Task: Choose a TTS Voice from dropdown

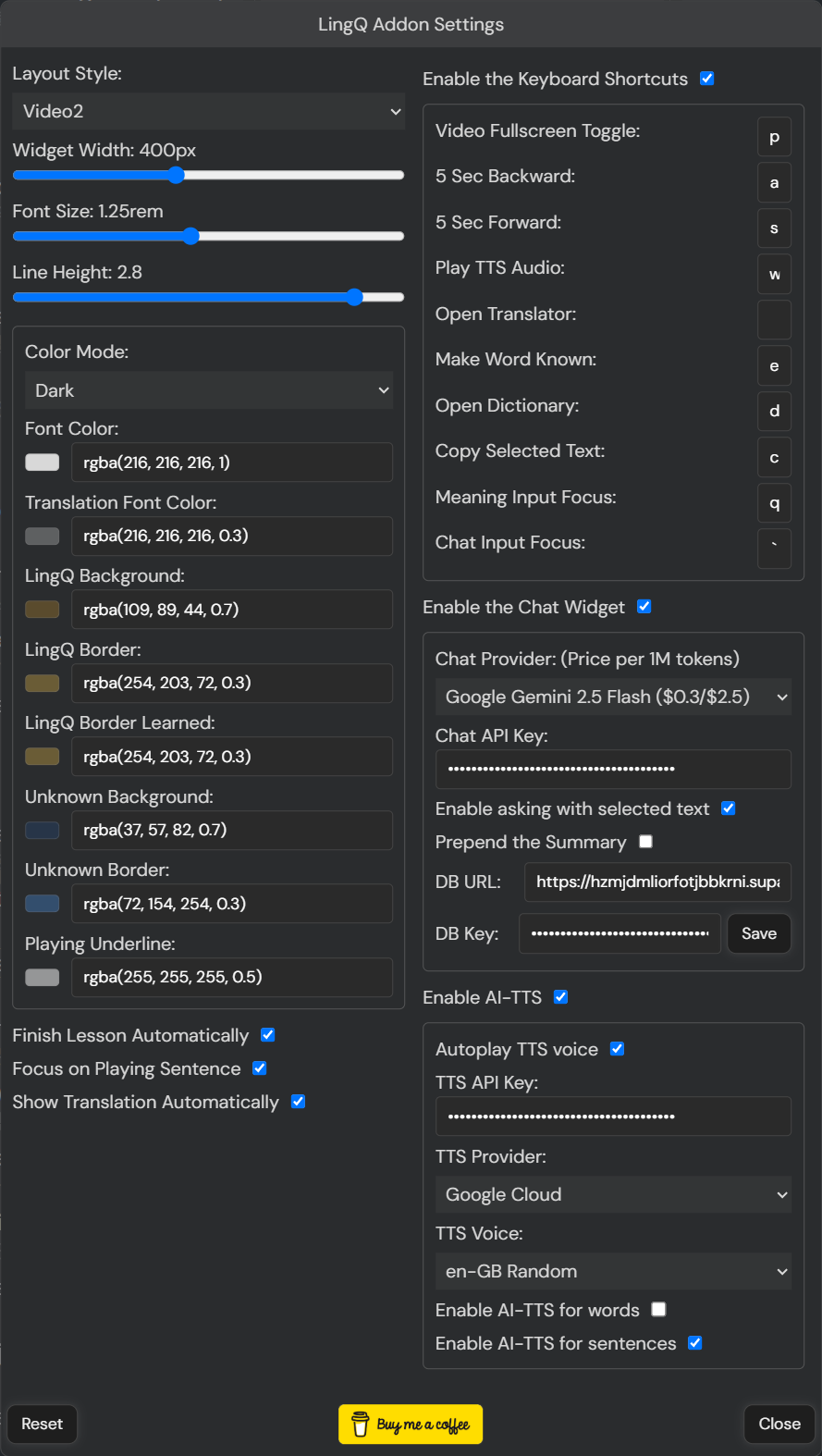Action: (x=613, y=1272)
